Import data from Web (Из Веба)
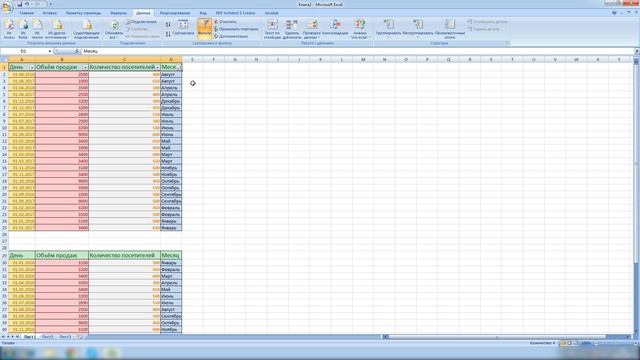 pyautogui.click(x=23, y=29)
